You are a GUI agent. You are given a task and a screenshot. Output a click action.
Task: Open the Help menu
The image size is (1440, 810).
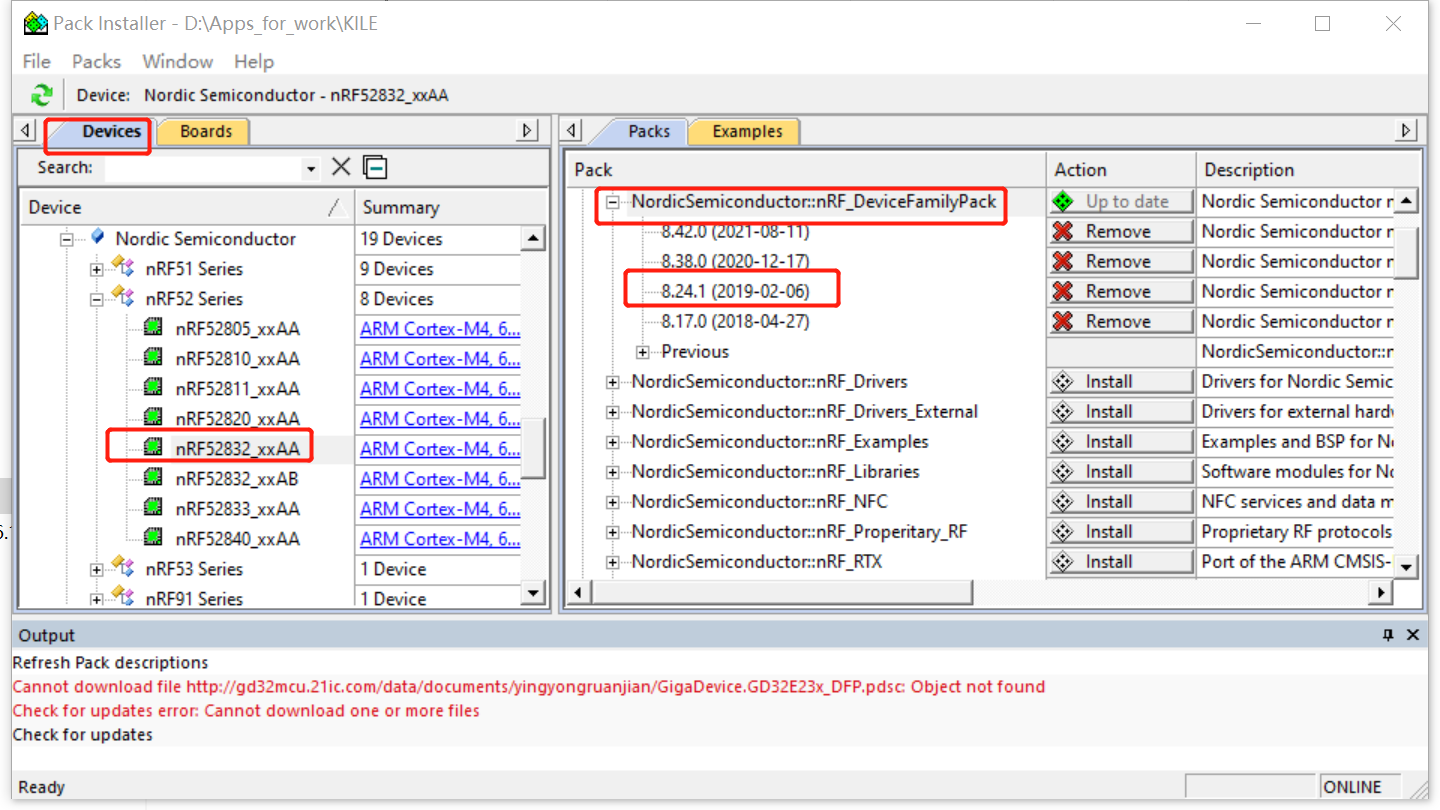tap(254, 61)
